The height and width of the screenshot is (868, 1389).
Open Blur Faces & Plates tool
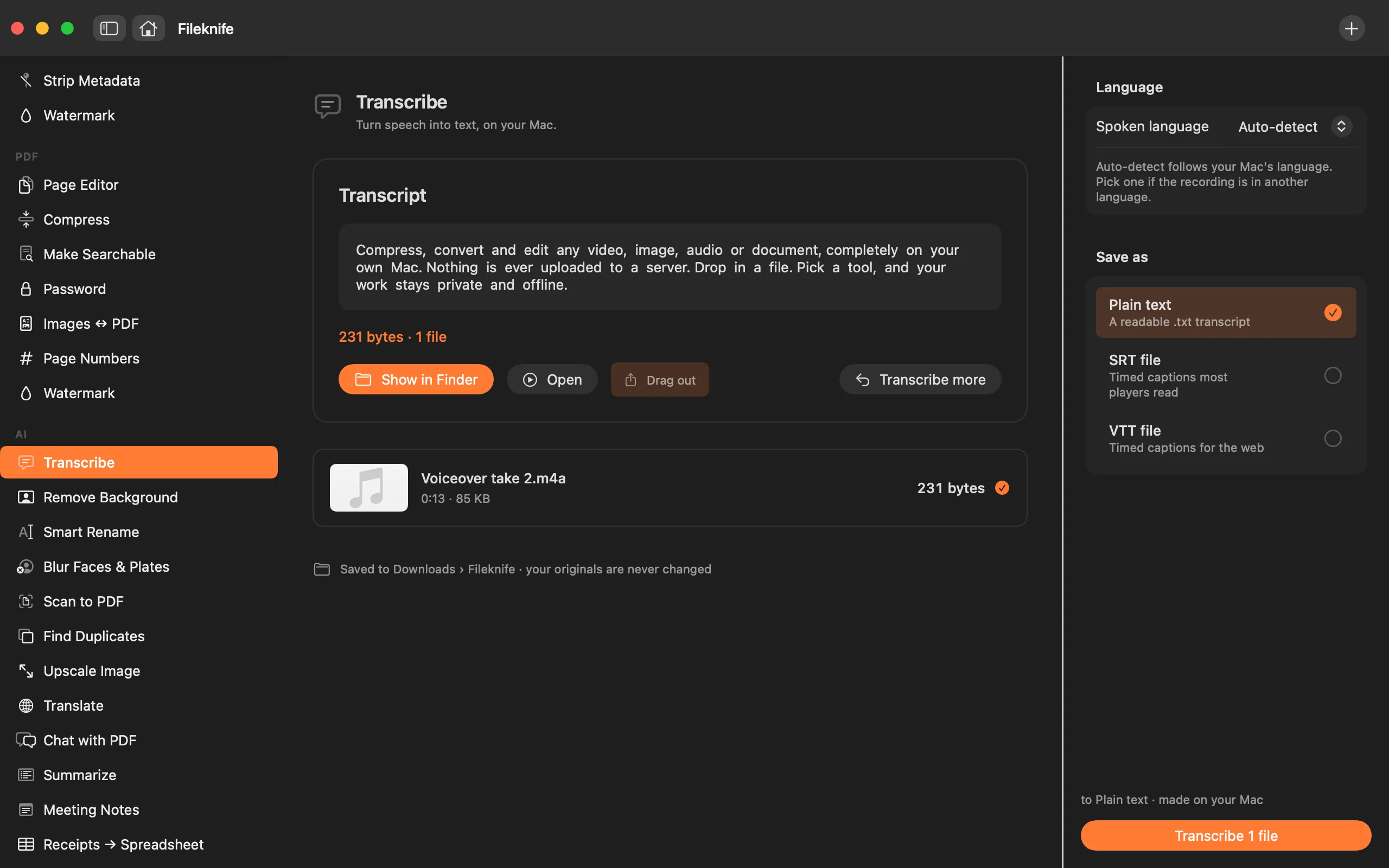click(139, 566)
